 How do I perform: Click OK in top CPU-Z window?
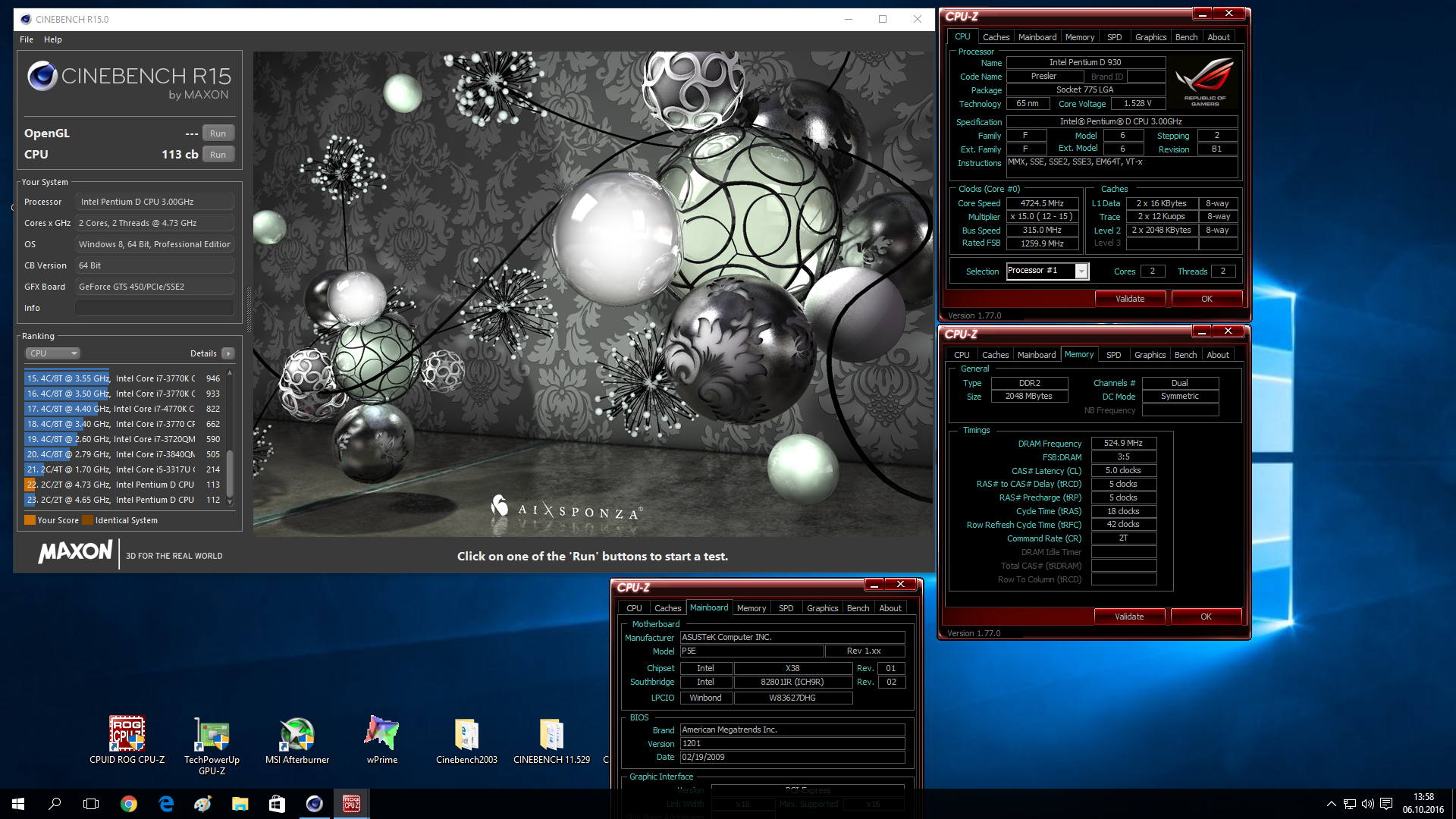[1207, 299]
